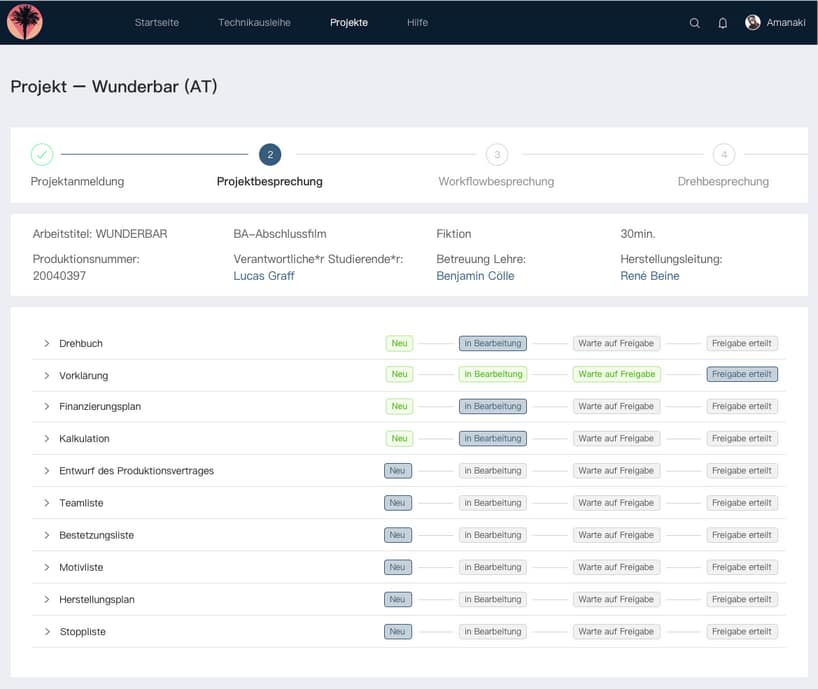Select step 3 Workflowbesprechung circle
The width and height of the screenshot is (818, 689).
click(497, 154)
